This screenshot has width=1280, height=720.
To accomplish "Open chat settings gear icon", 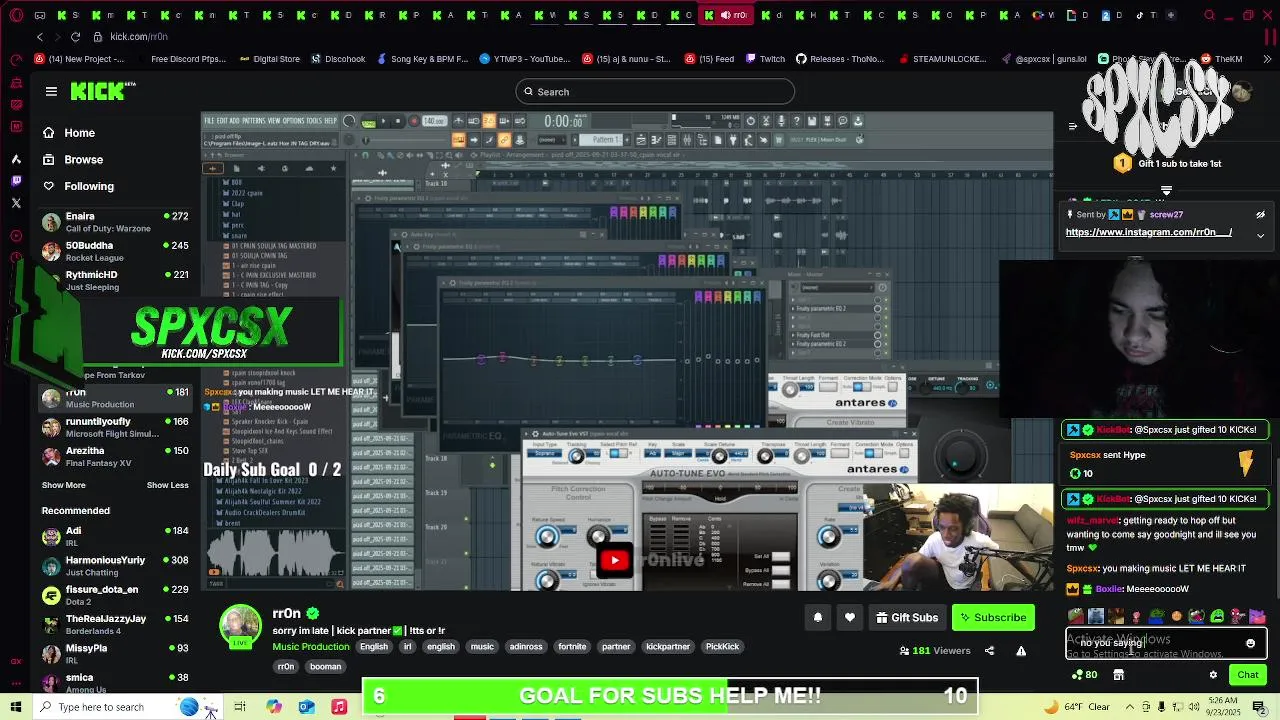I will 1213,675.
